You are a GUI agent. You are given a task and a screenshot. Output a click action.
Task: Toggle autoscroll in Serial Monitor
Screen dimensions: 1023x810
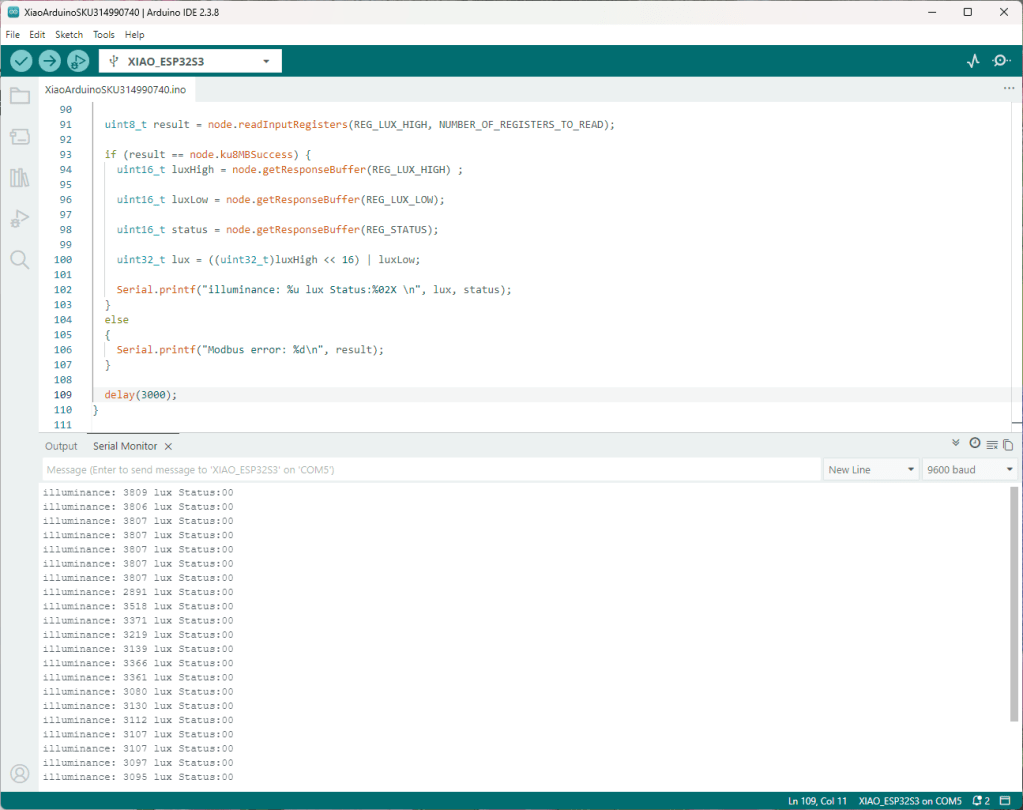(x=956, y=443)
